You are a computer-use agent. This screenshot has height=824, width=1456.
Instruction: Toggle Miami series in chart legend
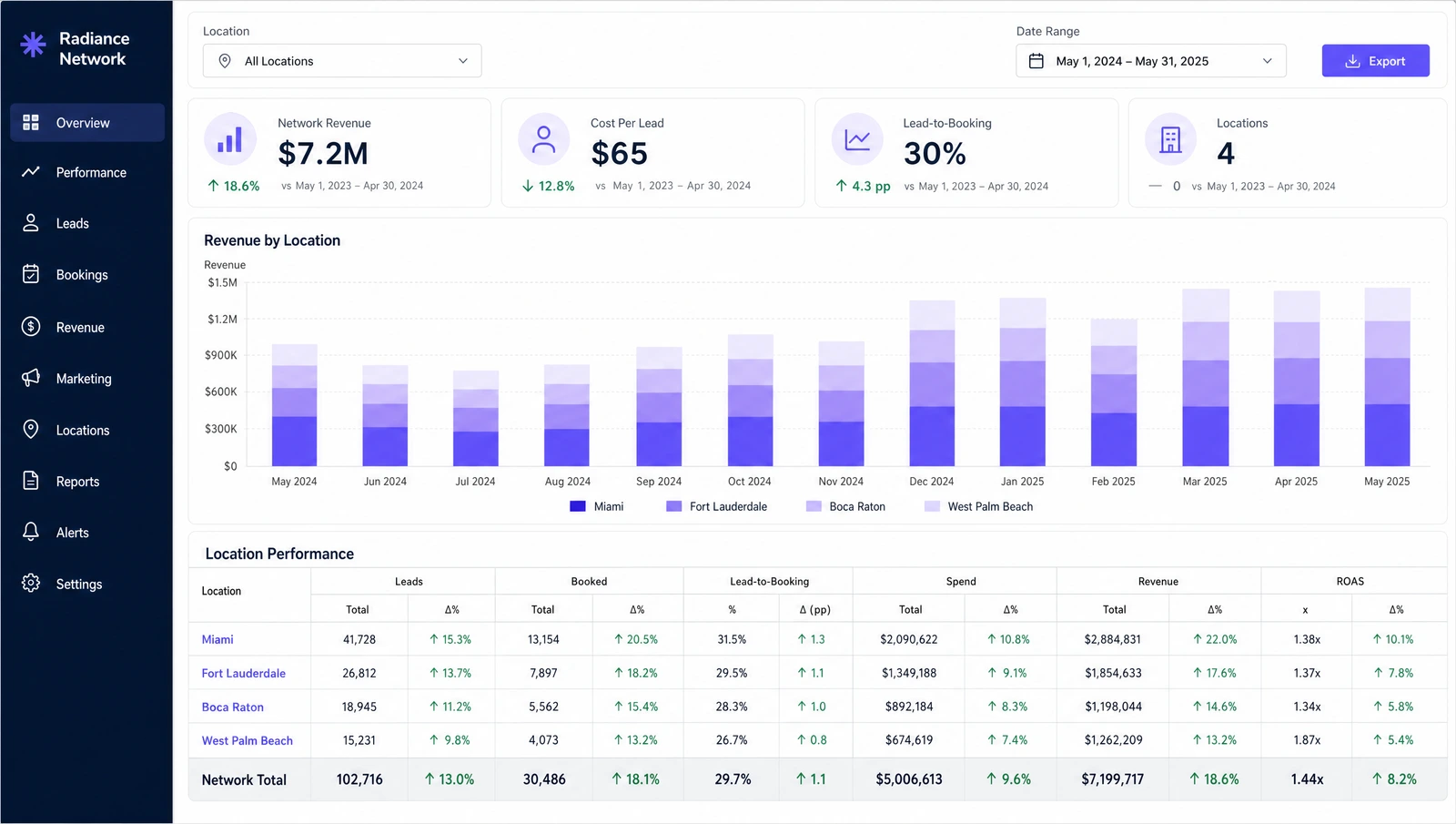pos(597,506)
